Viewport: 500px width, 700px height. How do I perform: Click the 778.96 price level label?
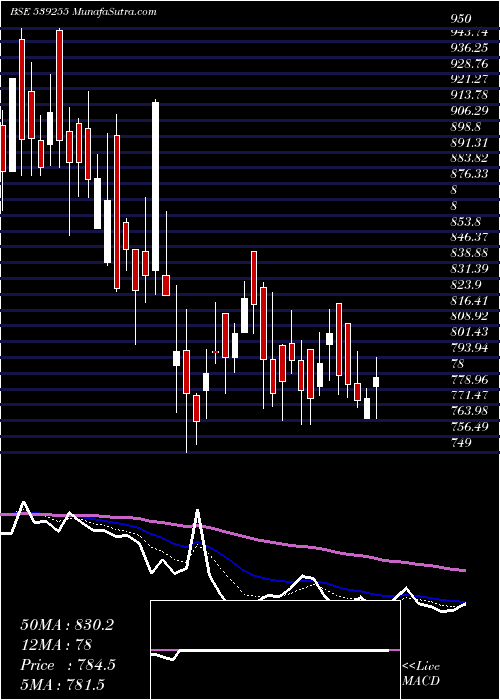470,379
